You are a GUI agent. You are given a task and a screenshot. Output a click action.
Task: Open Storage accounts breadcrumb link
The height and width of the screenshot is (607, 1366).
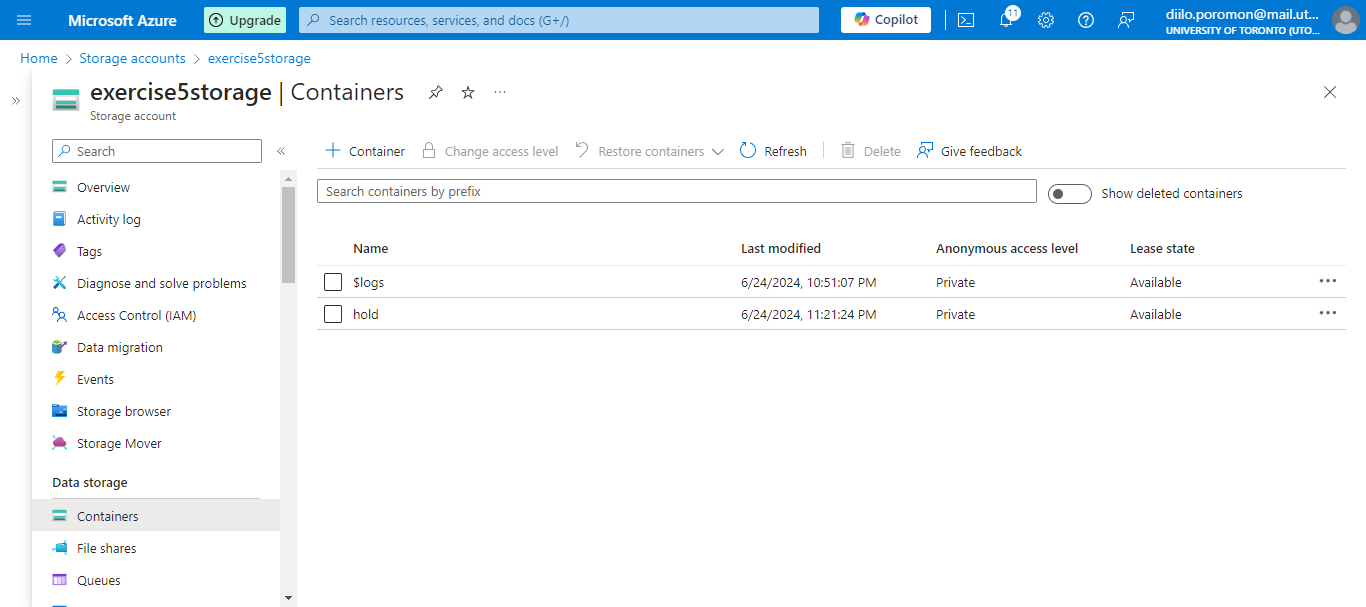tap(132, 58)
